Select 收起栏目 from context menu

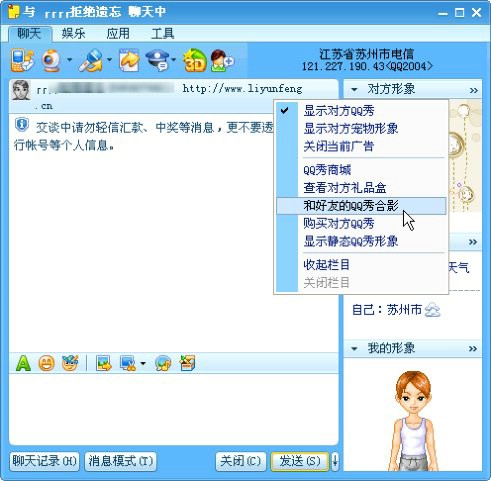tap(361, 265)
